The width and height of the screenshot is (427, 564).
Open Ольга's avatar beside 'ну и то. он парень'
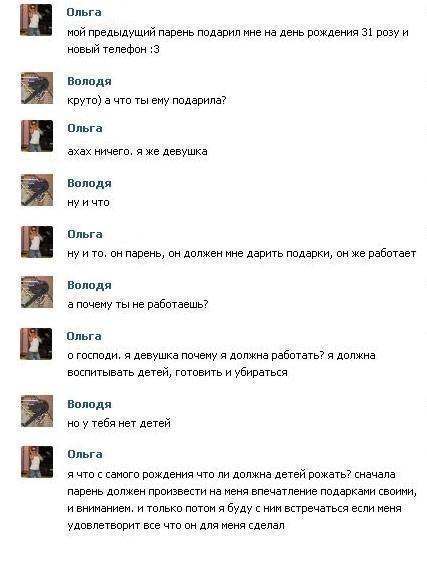(37, 242)
